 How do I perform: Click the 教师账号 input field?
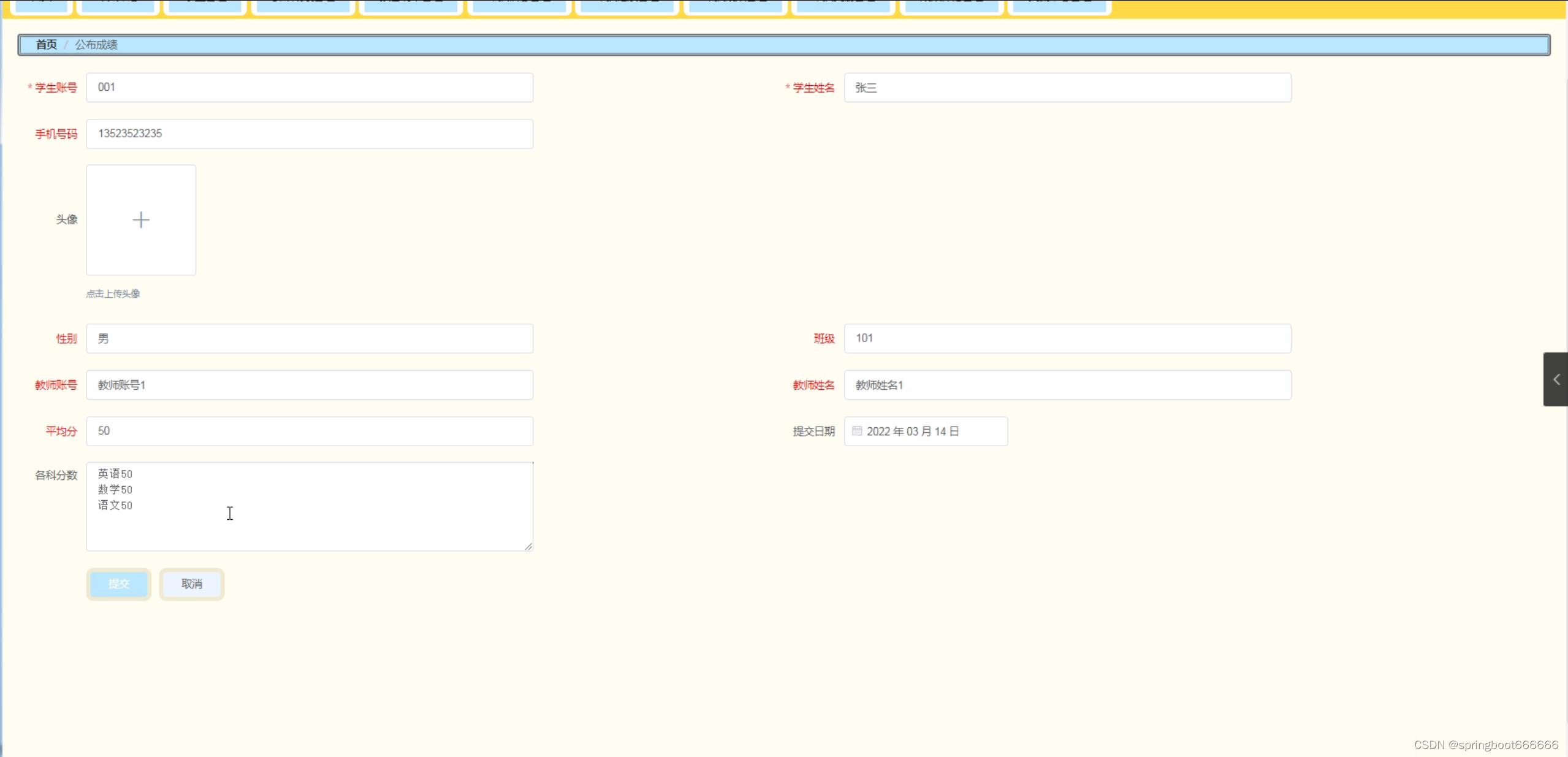pos(310,385)
